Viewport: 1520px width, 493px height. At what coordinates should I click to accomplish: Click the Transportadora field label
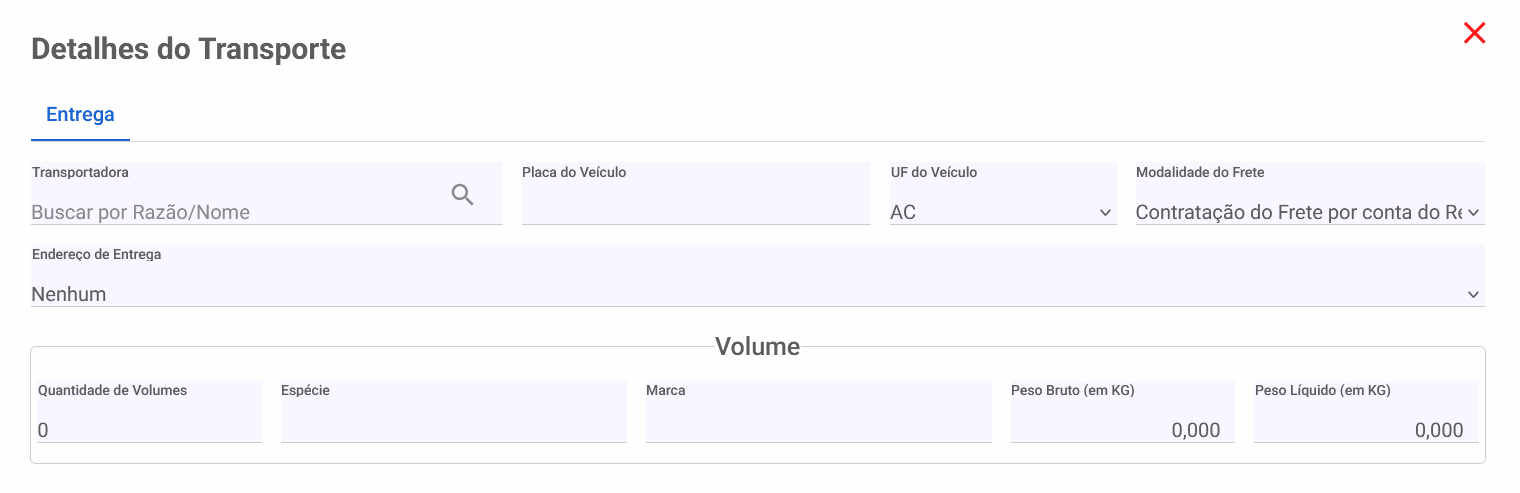click(80, 172)
